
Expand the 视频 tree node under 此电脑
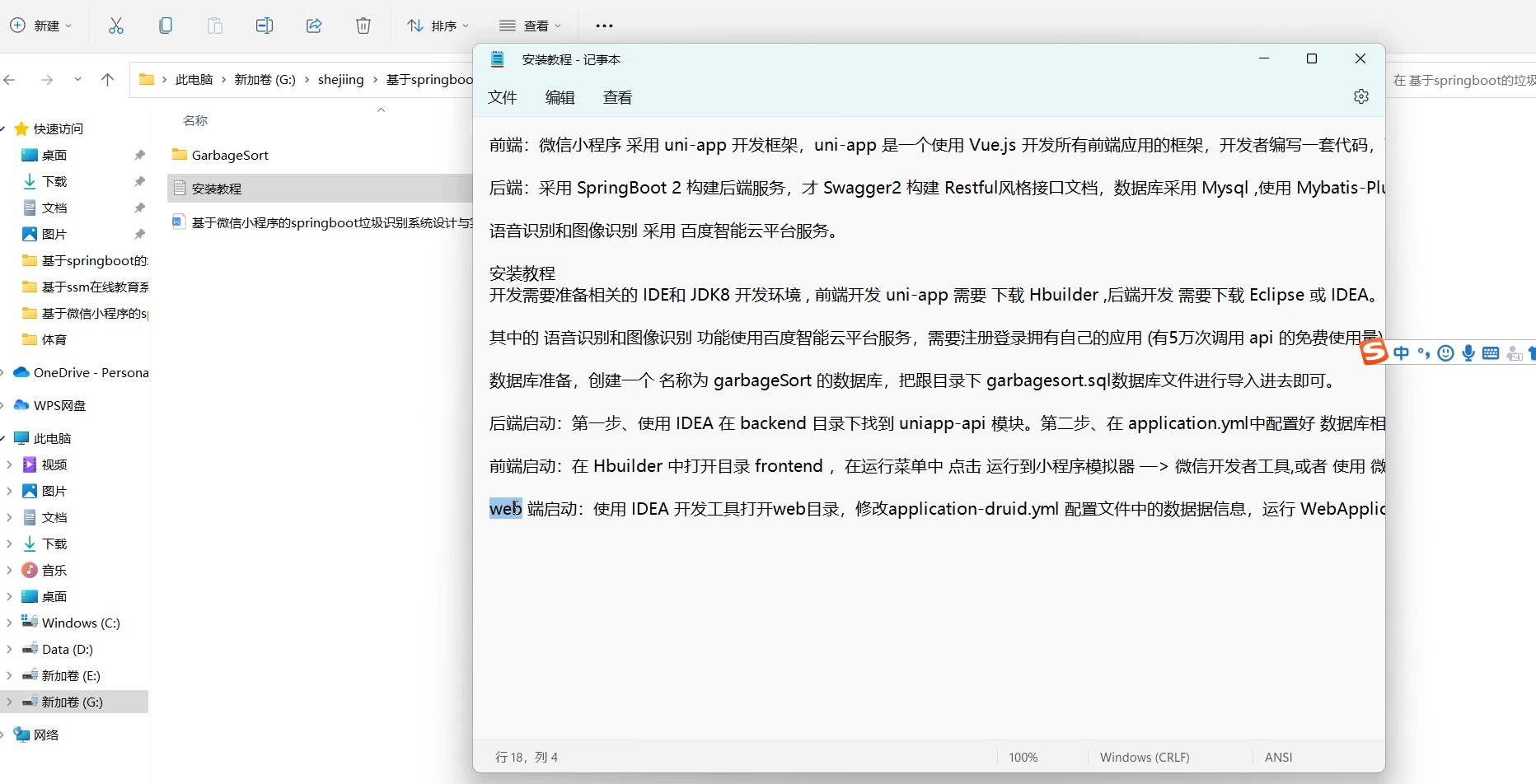[x=9, y=464]
